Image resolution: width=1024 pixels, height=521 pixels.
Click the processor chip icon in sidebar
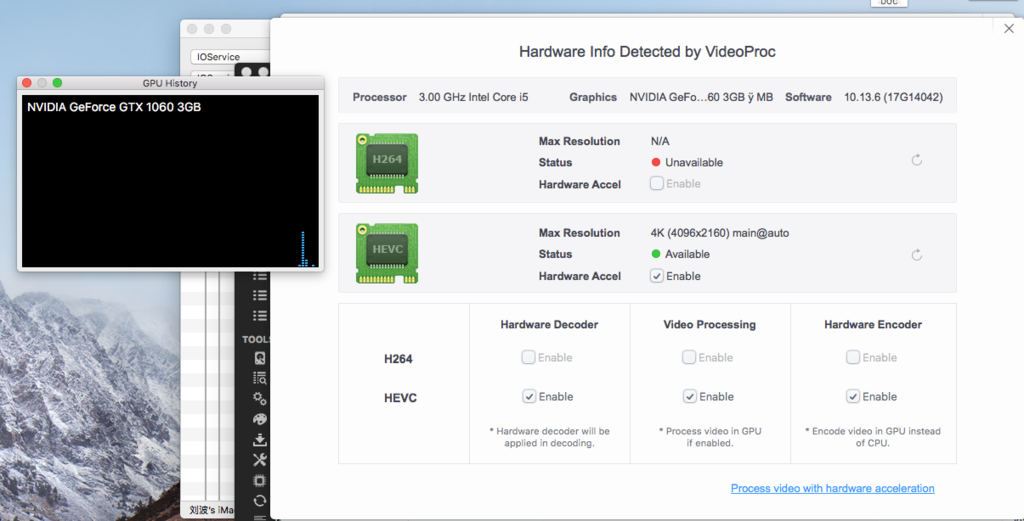click(260, 481)
